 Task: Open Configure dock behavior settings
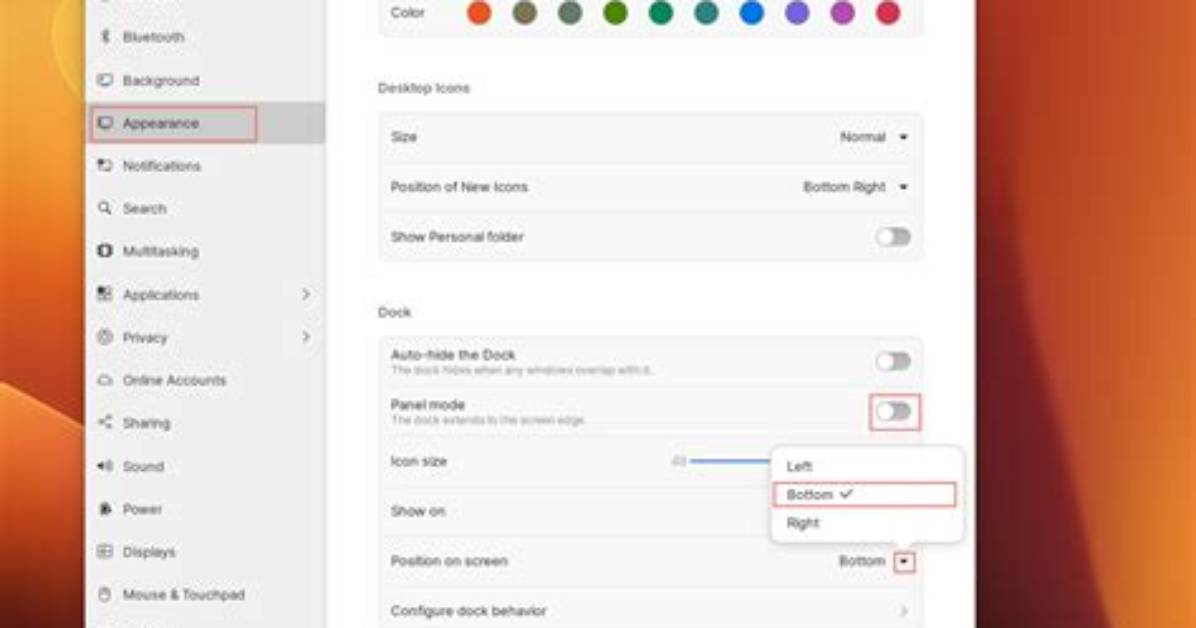click(x=651, y=611)
